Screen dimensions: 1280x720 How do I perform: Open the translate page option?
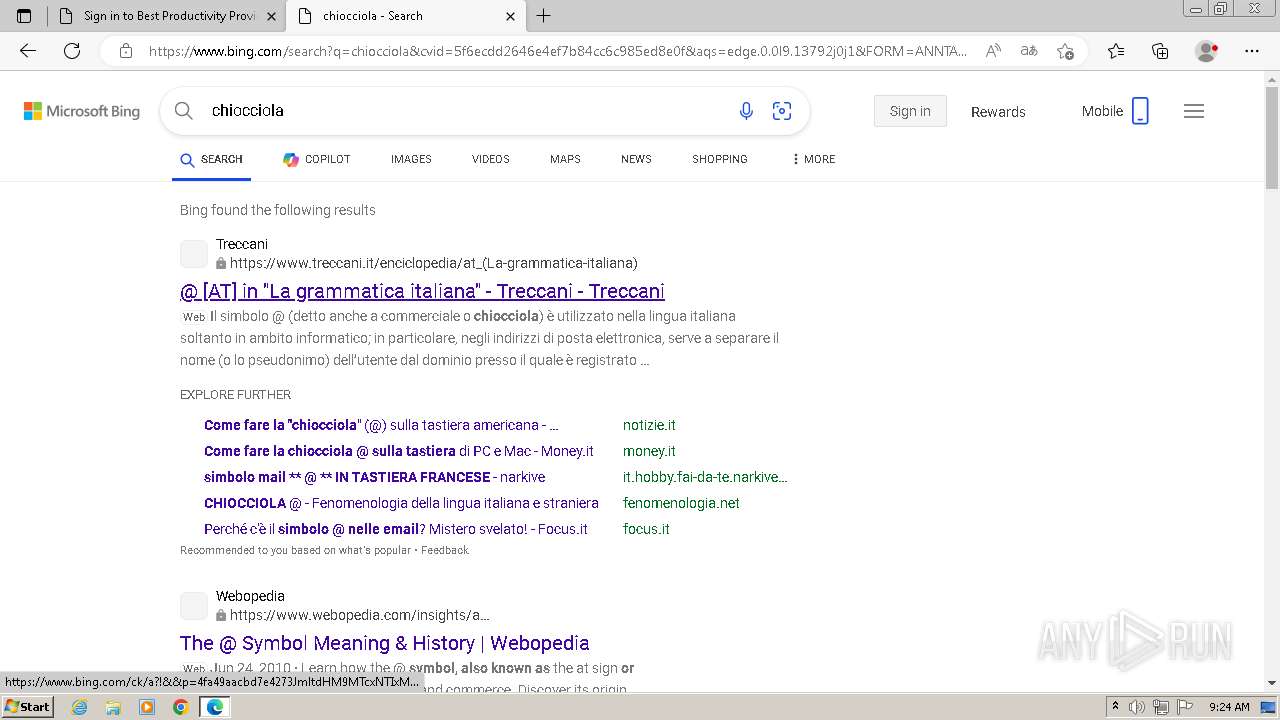[x=1029, y=51]
